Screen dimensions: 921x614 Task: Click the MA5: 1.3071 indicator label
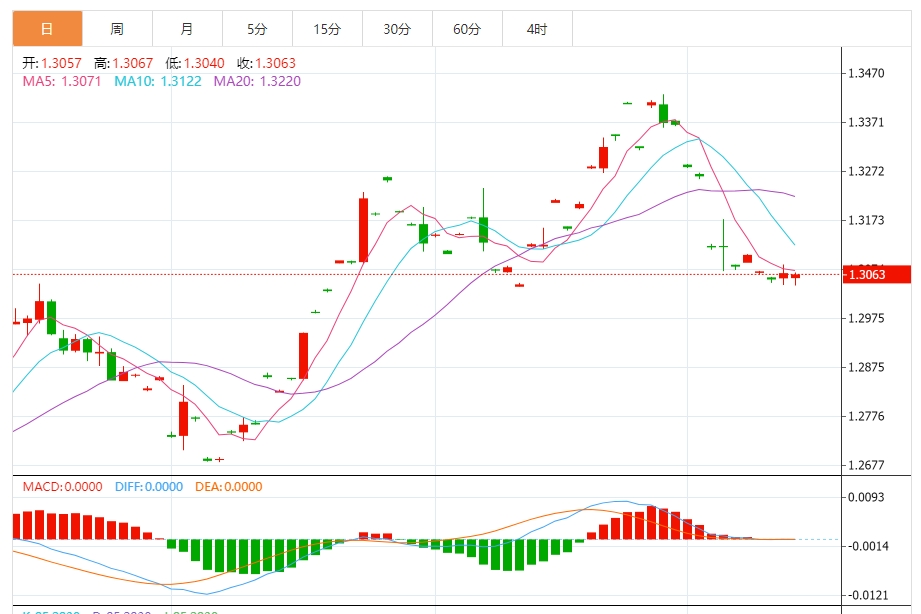point(62,81)
